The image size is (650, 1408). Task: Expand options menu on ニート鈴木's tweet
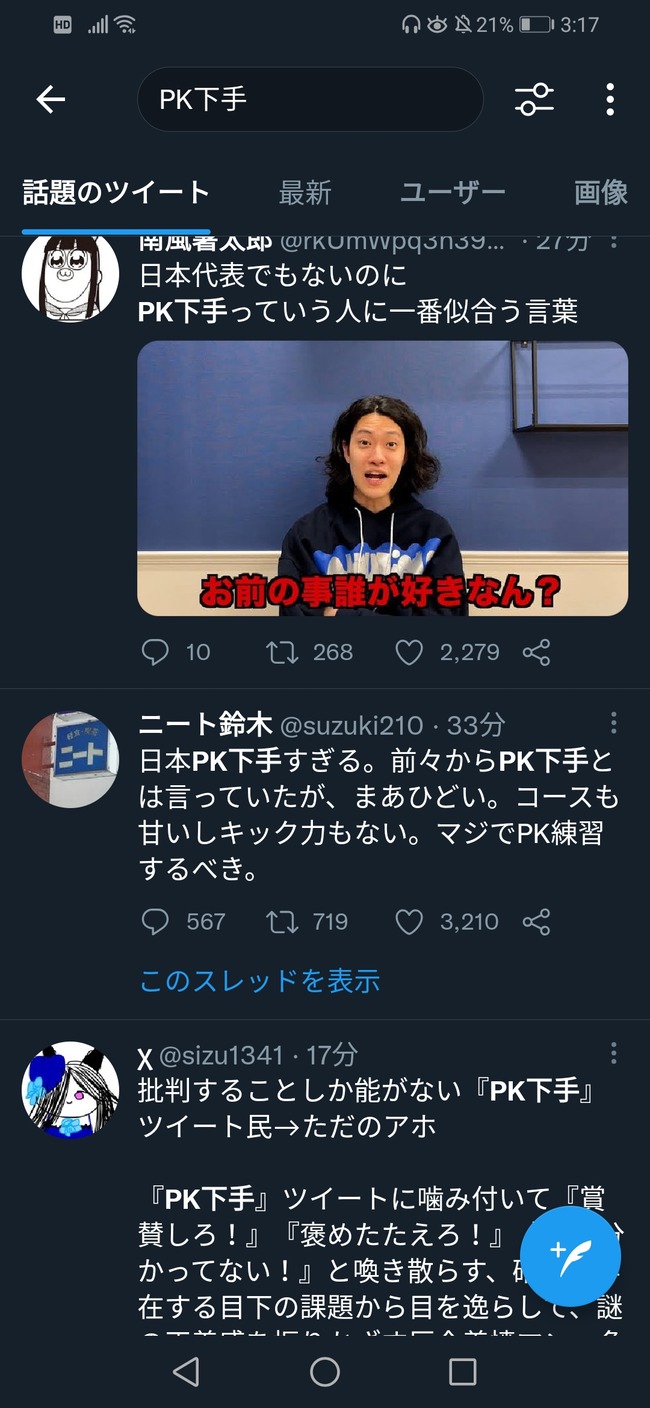613,723
